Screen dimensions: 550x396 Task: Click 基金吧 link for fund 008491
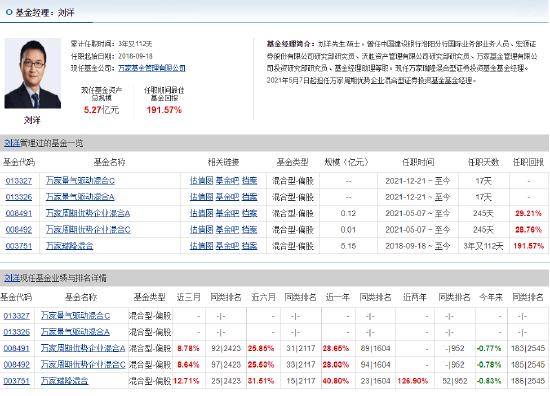227,213
